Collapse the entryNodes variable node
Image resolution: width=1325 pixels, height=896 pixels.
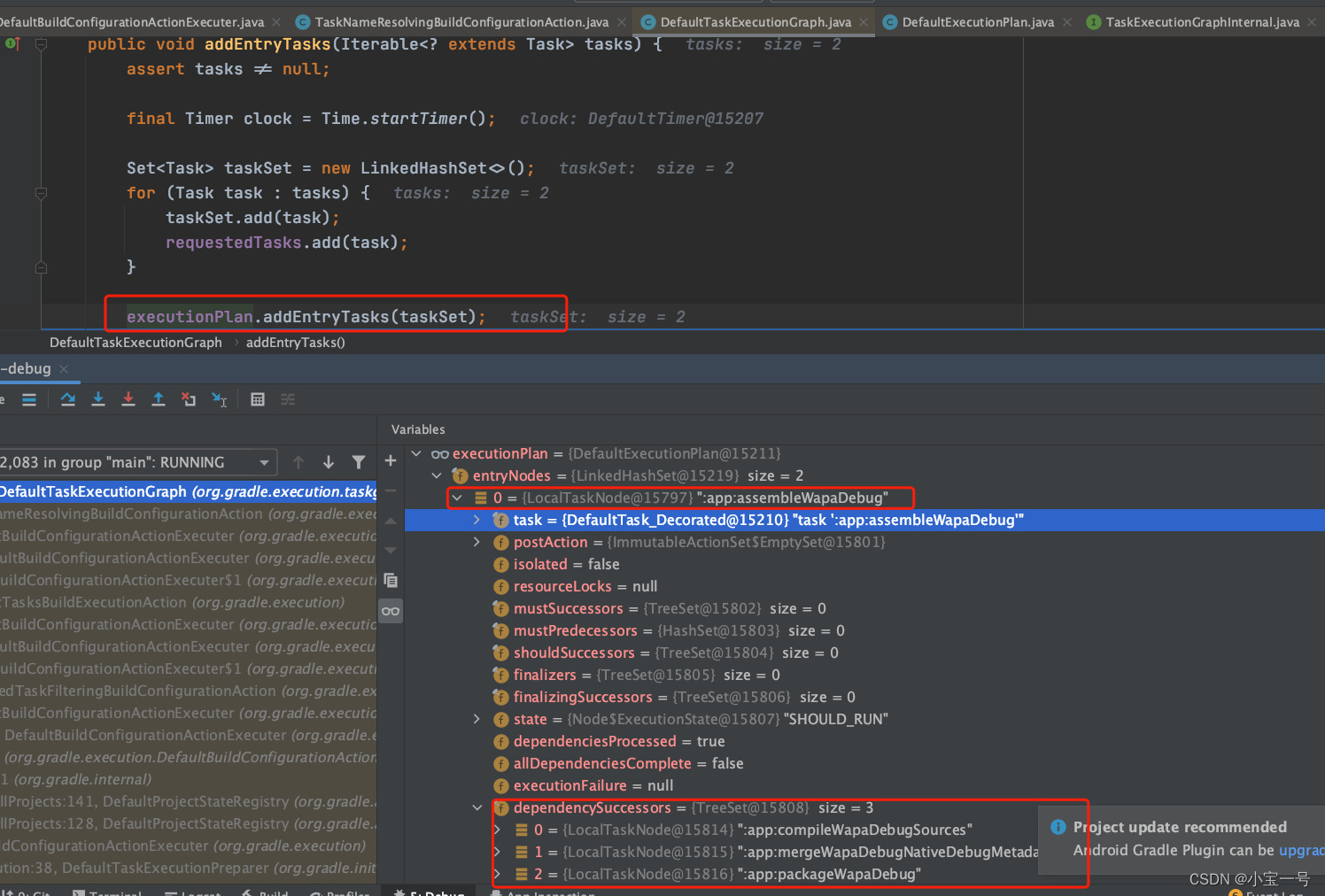pos(437,475)
